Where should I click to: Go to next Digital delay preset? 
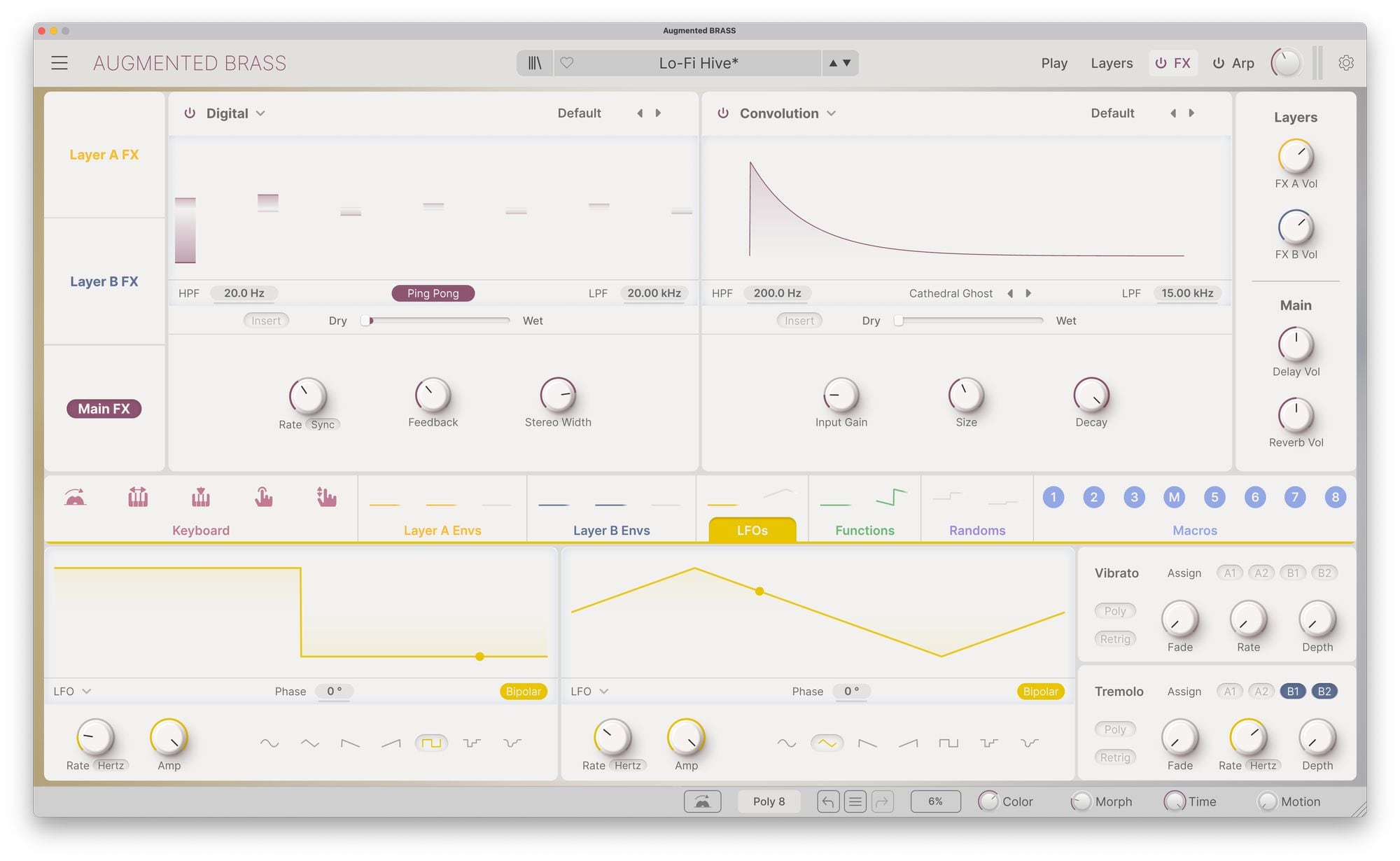pos(658,113)
